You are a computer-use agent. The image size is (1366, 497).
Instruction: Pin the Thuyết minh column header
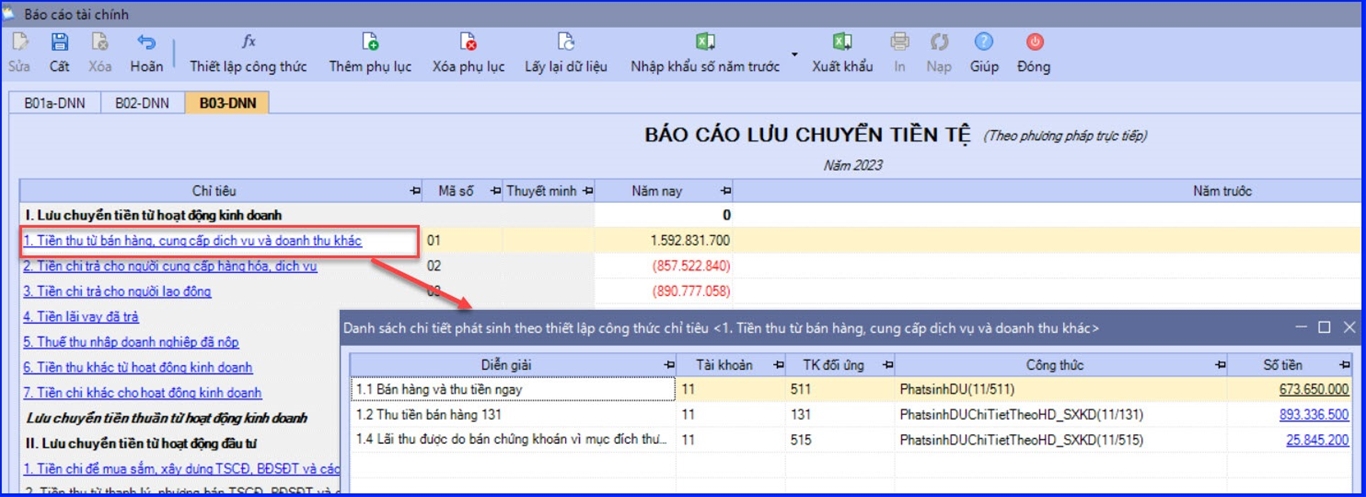pos(588,191)
